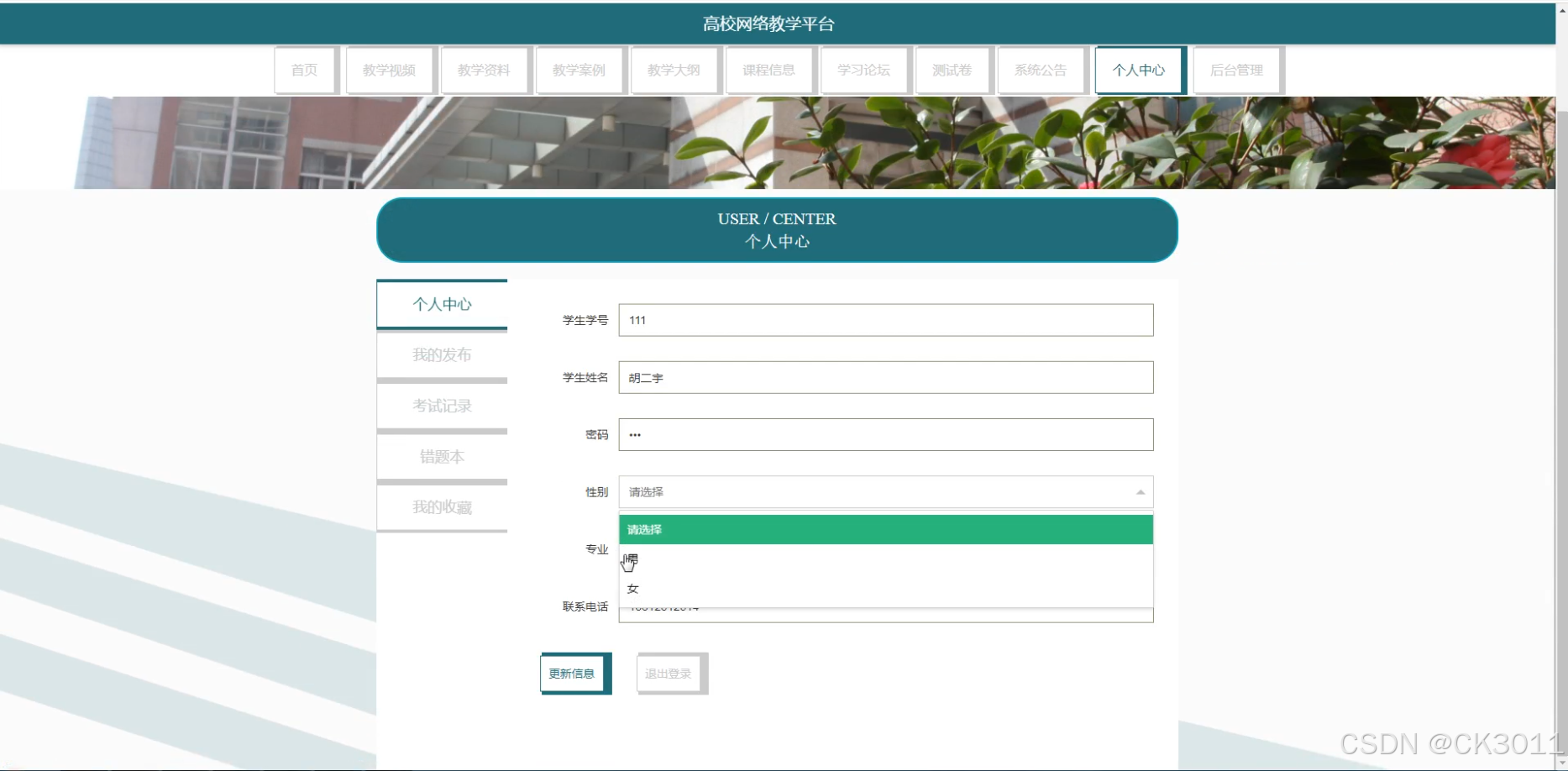Click the 性别 dropdown arrow icon

pos(1141,492)
